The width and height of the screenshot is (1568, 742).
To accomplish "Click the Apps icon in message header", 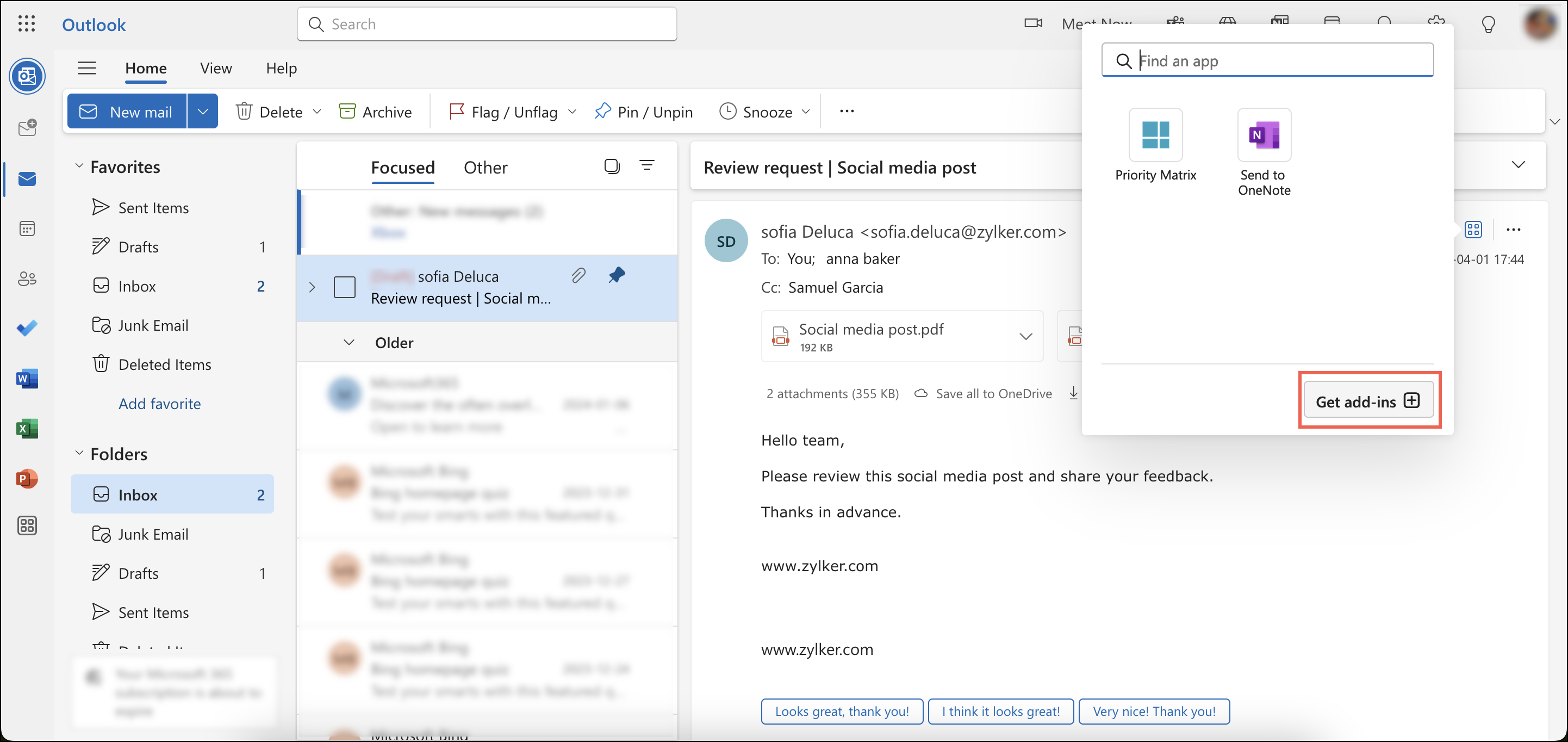I will point(1472,230).
